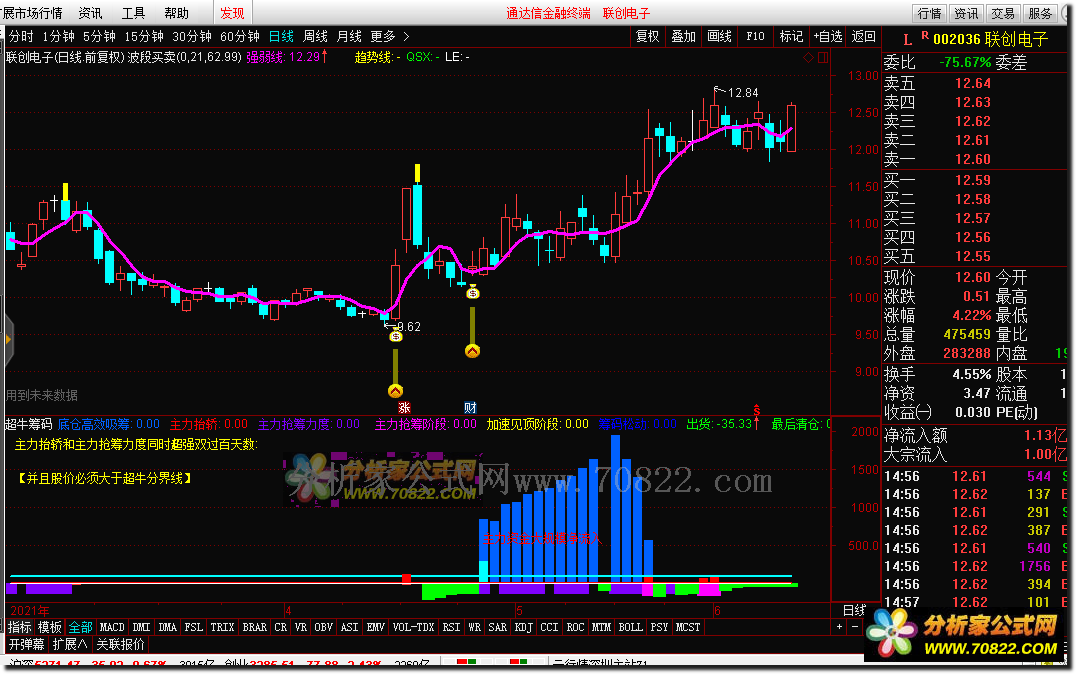Select the 1分钟 period tab

tap(58, 36)
